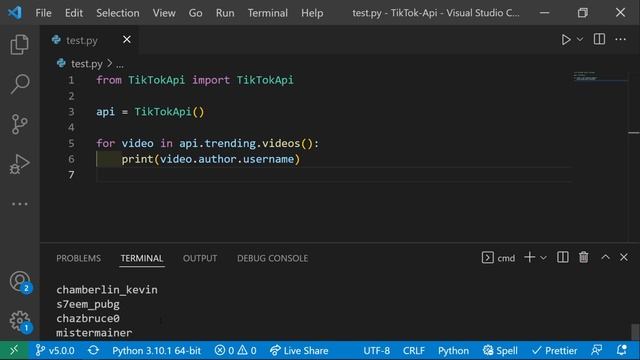Close the test.py tab
640x360 pixels.
pyautogui.click(x=127, y=40)
